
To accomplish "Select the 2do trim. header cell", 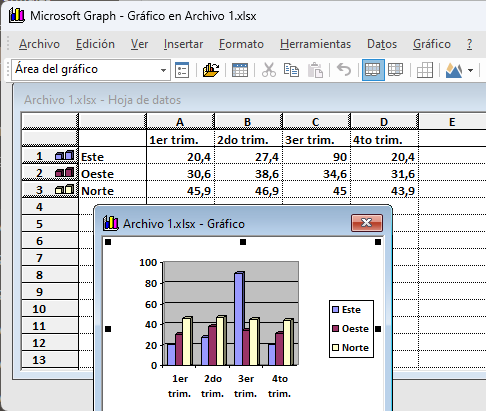I will click(248, 139).
